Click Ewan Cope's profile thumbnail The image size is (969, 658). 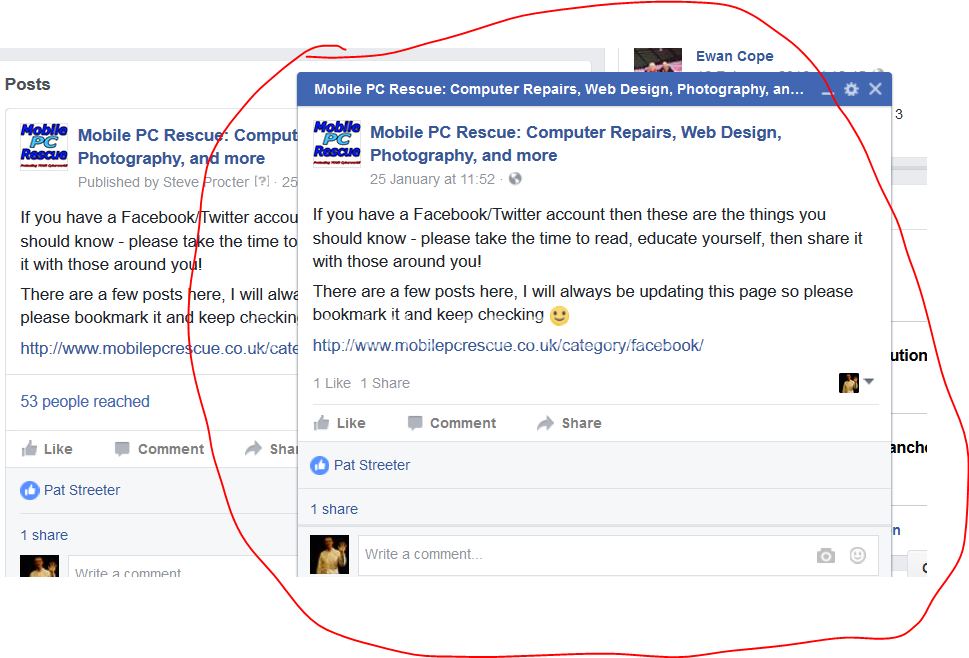click(658, 61)
